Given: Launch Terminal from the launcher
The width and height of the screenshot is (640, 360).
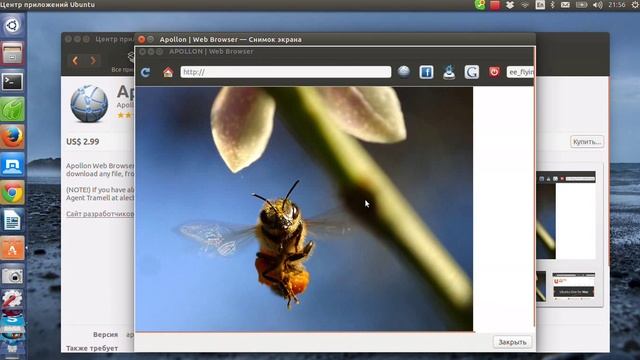Looking at the screenshot, I should tap(12, 81).
